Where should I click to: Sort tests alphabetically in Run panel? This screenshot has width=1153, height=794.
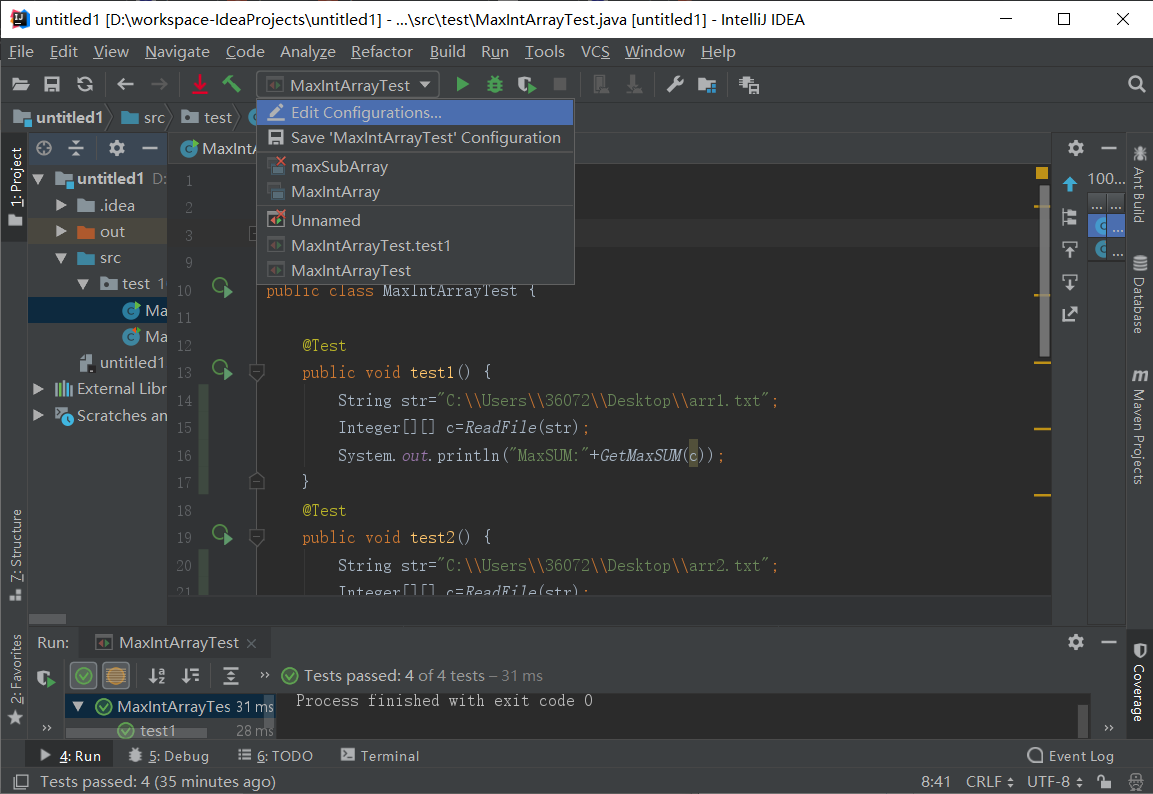coord(157,676)
